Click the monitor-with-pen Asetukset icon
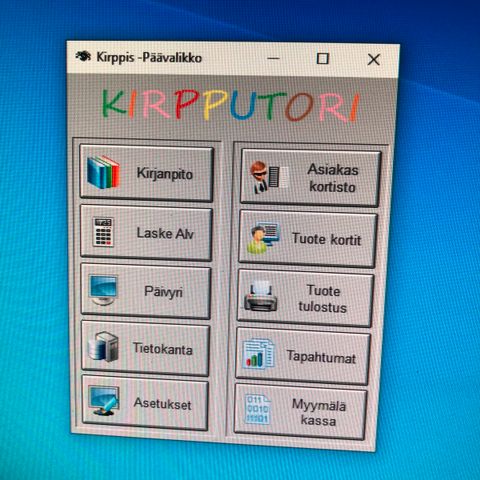Screen dimensions: 480x480 (104, 401)
